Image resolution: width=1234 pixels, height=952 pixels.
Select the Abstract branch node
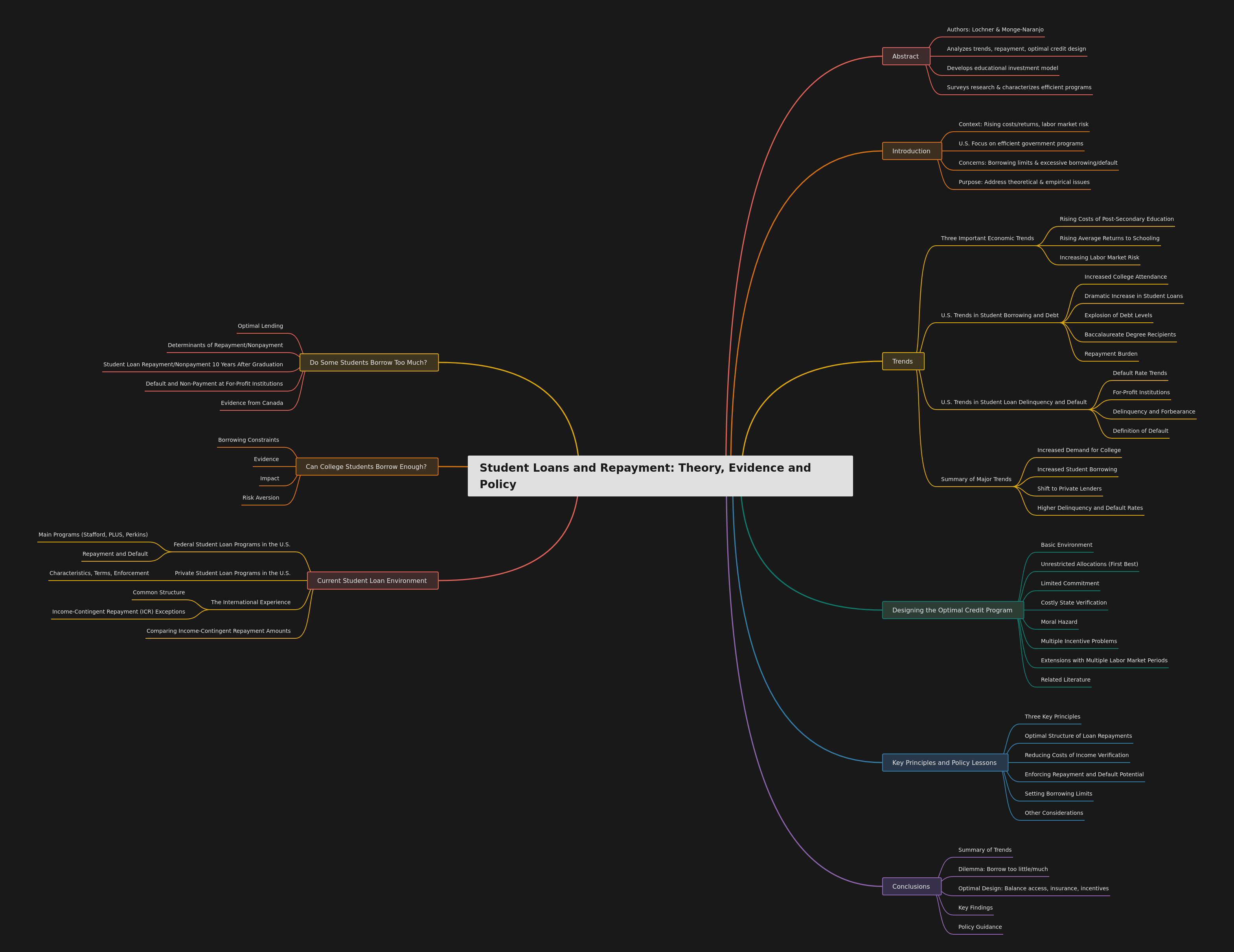click(x=905, y=57)
